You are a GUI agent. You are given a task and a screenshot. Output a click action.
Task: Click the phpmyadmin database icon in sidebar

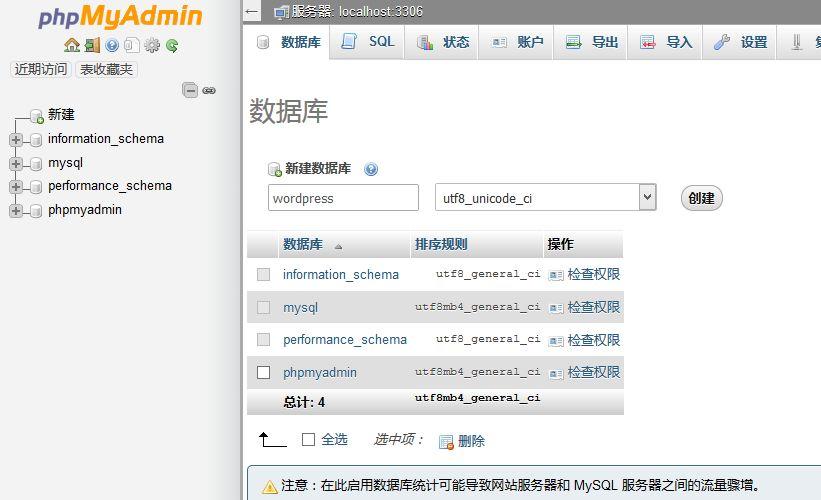click(x=36, y=211)
